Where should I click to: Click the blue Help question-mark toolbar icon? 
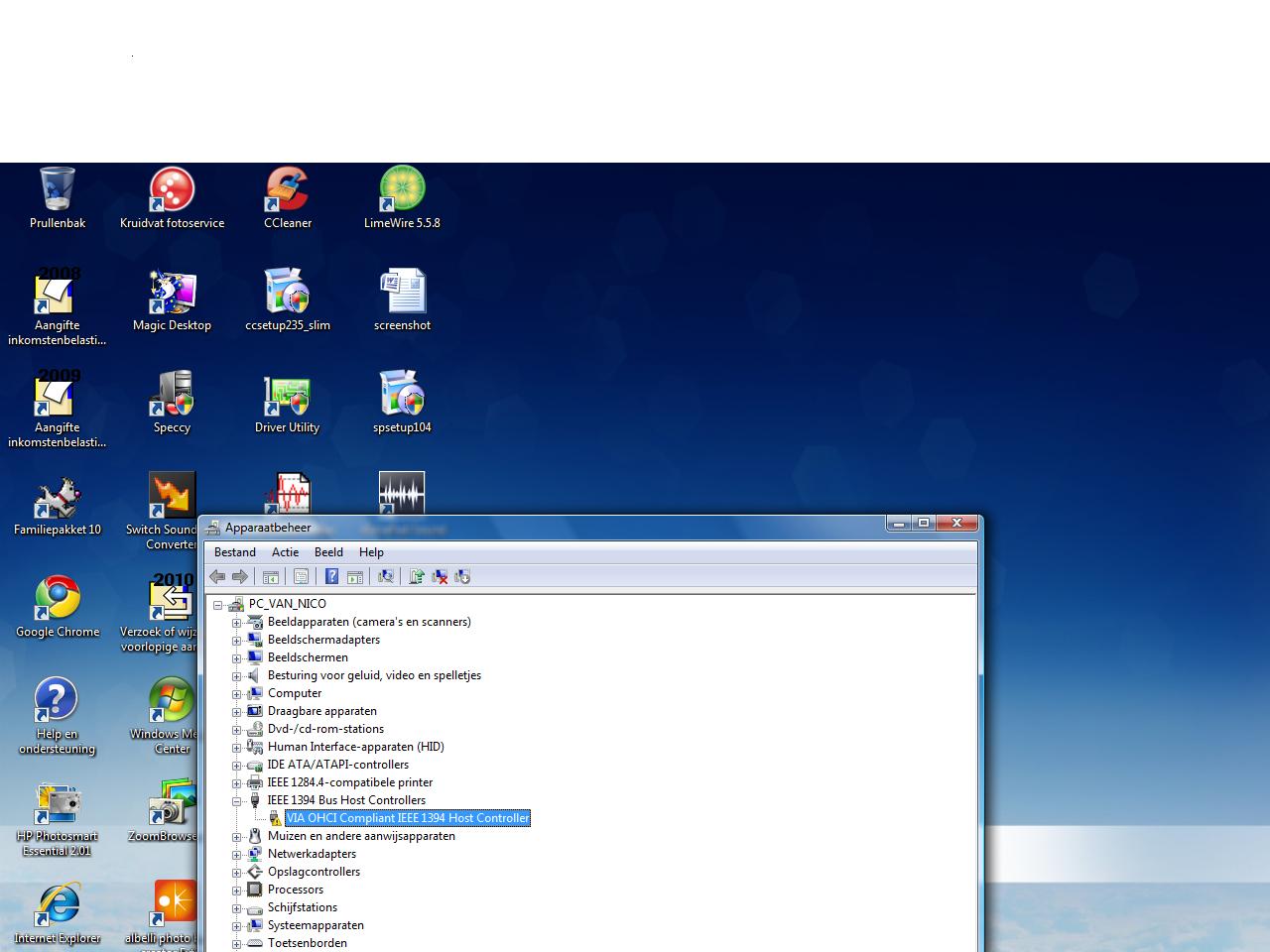coord(332,577)
